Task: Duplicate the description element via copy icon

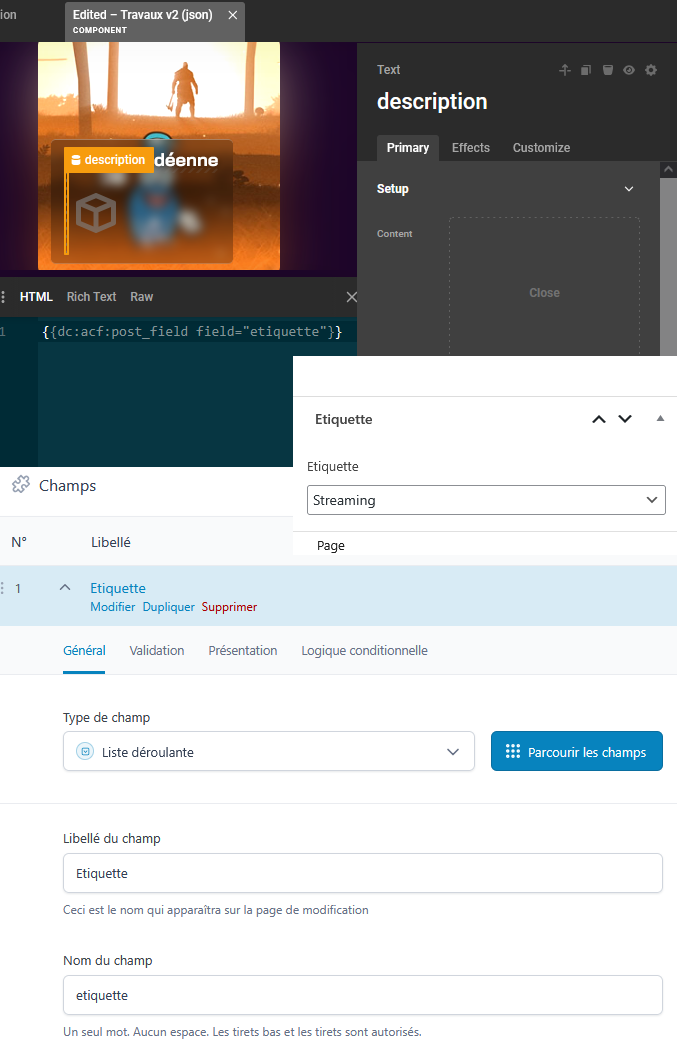Action: click(x=586, y=70)
